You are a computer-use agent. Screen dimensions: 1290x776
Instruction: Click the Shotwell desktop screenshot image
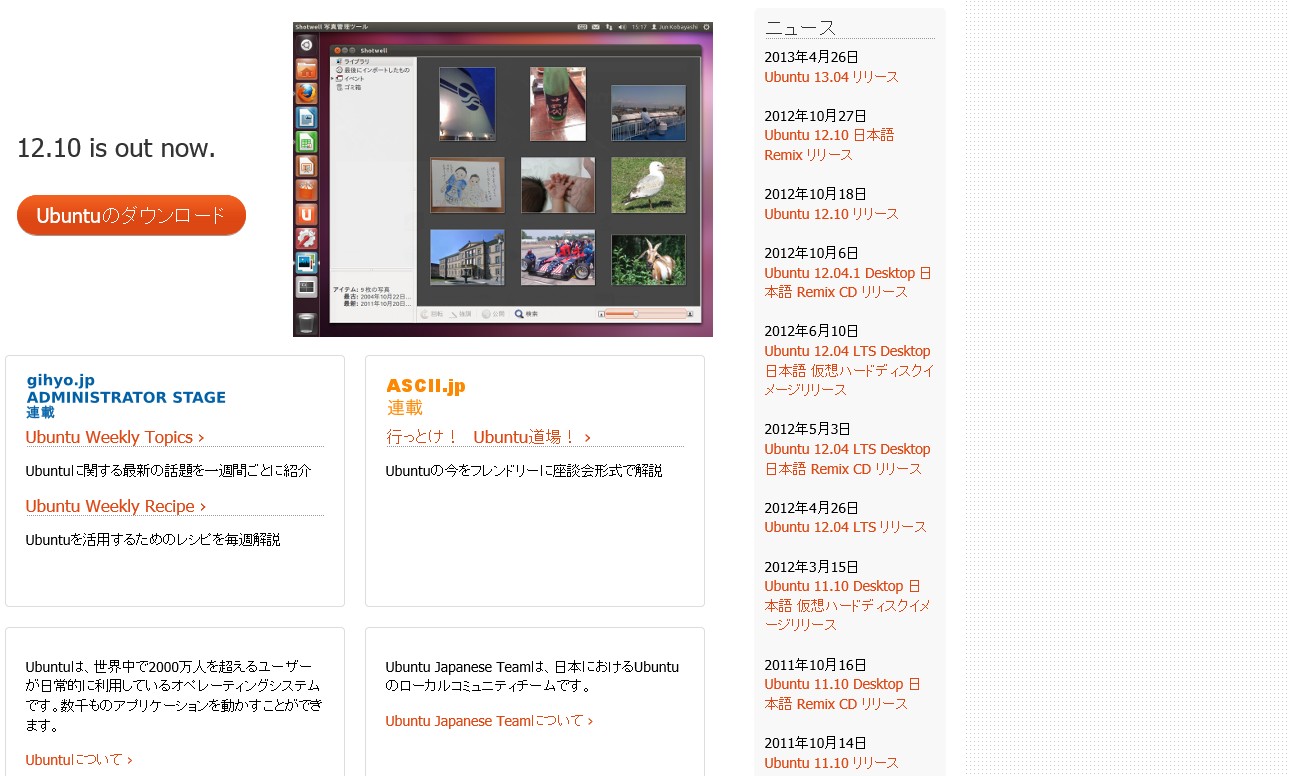coord(503,179)
